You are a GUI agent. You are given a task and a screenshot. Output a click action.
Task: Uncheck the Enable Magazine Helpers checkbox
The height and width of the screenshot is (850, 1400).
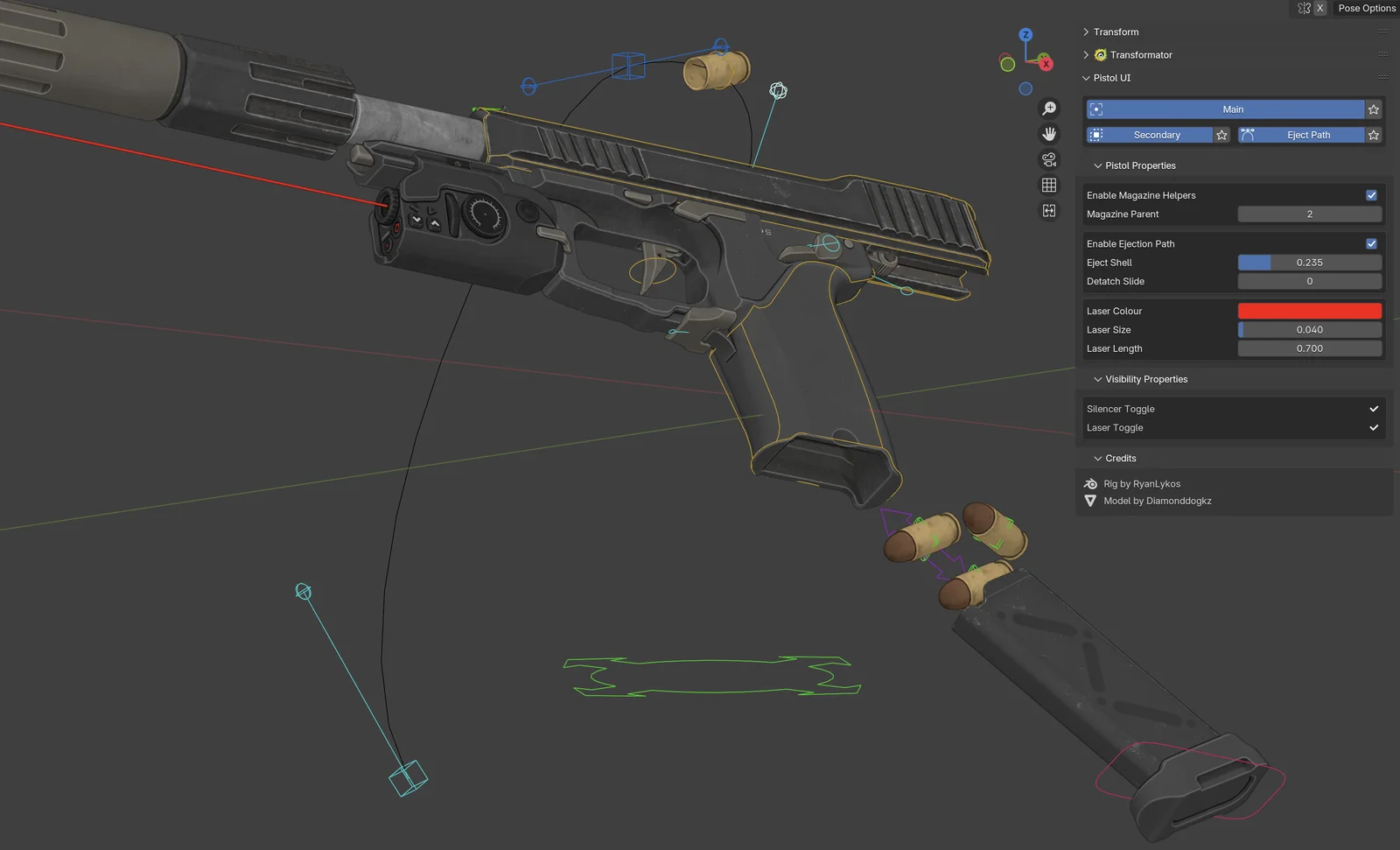[1371, 195]
